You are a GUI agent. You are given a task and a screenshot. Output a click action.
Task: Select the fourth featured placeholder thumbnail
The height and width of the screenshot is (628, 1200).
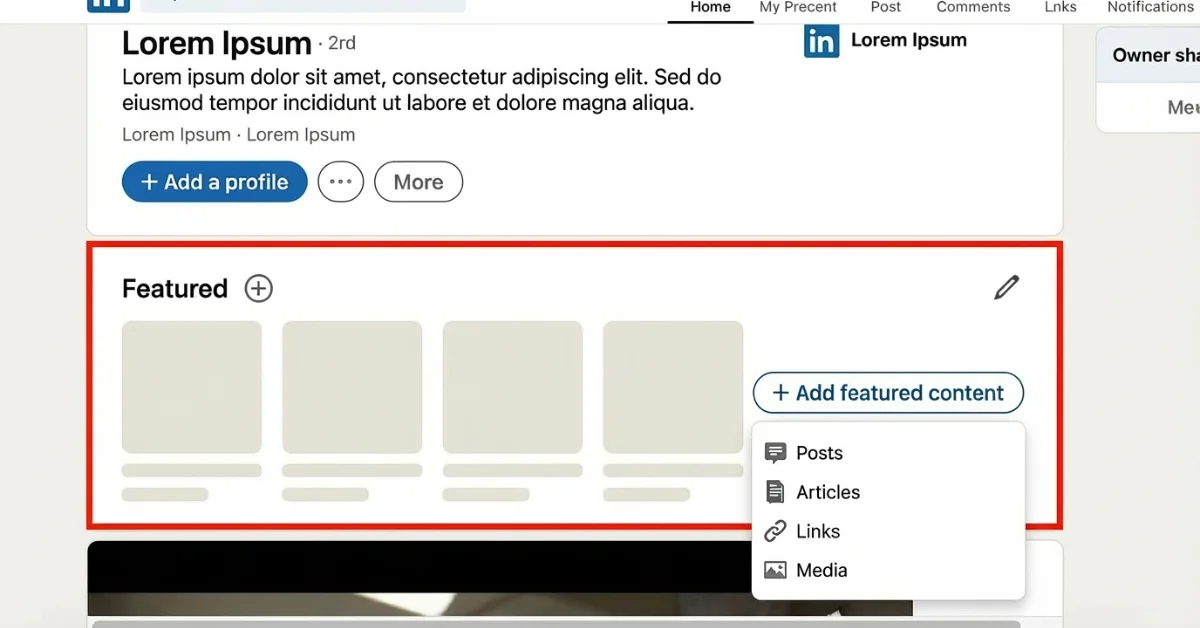[x=673, y=387]
